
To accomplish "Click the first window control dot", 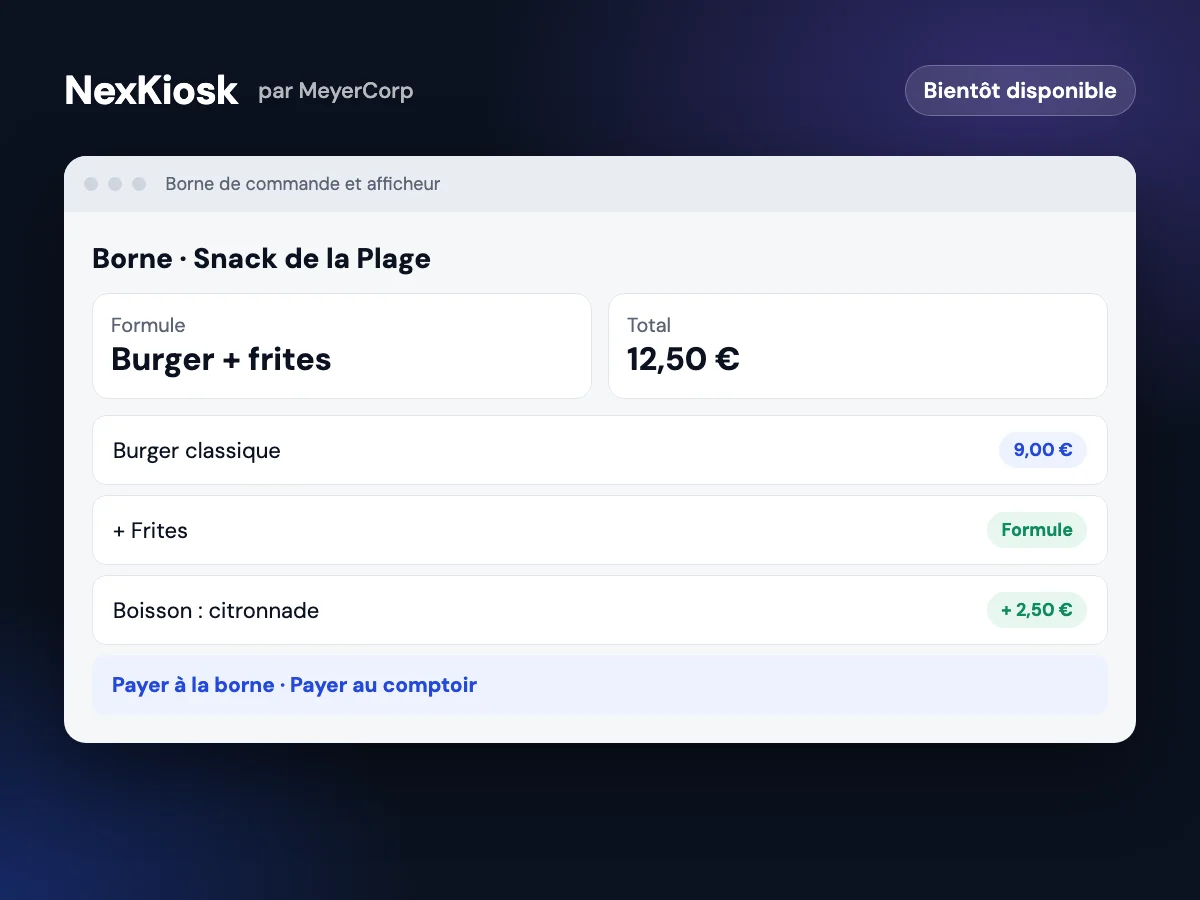I will click(x=91, y=184).
